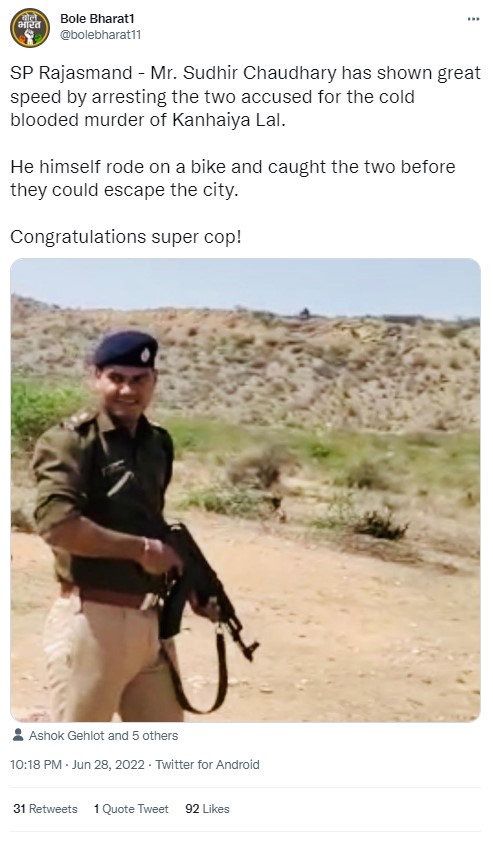The width and height of the screenshot is (493, 842).
Task: Click the number 92 beside Likes
Action: pyautogui.click(x=193, y=809)
